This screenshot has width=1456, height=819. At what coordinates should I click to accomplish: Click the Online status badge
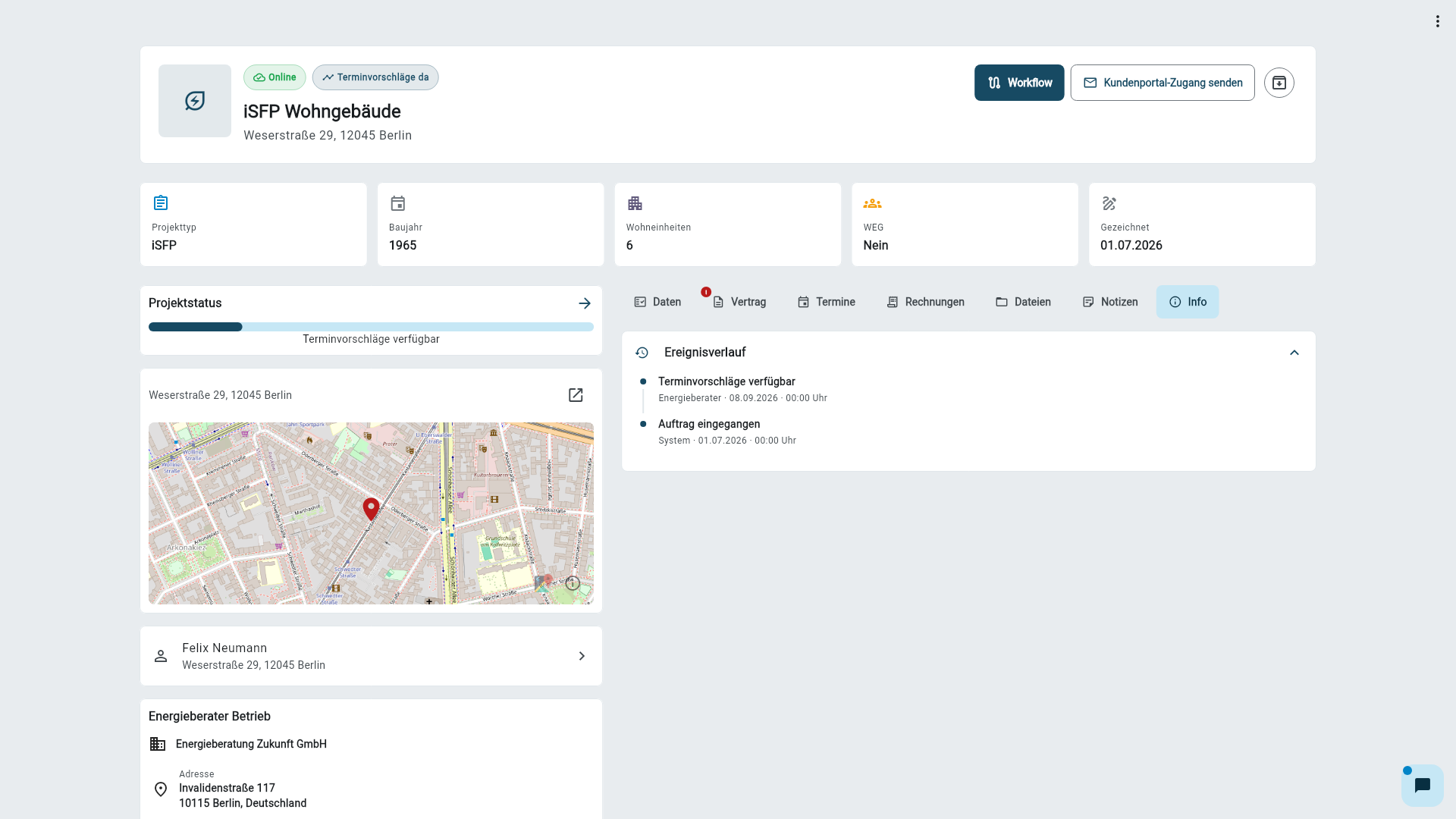[x=275, y=77]
